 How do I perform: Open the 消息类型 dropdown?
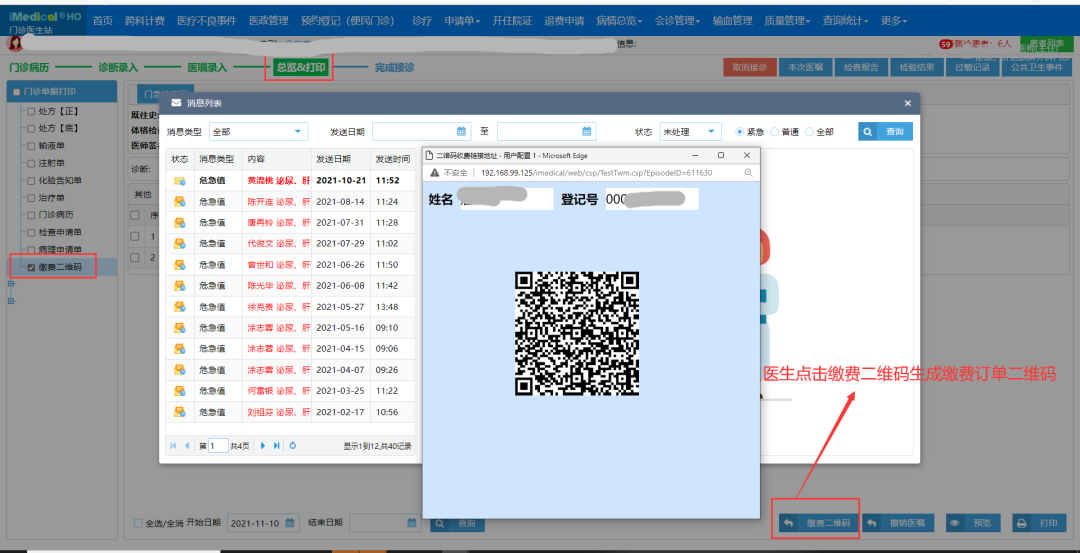(258, 132)
